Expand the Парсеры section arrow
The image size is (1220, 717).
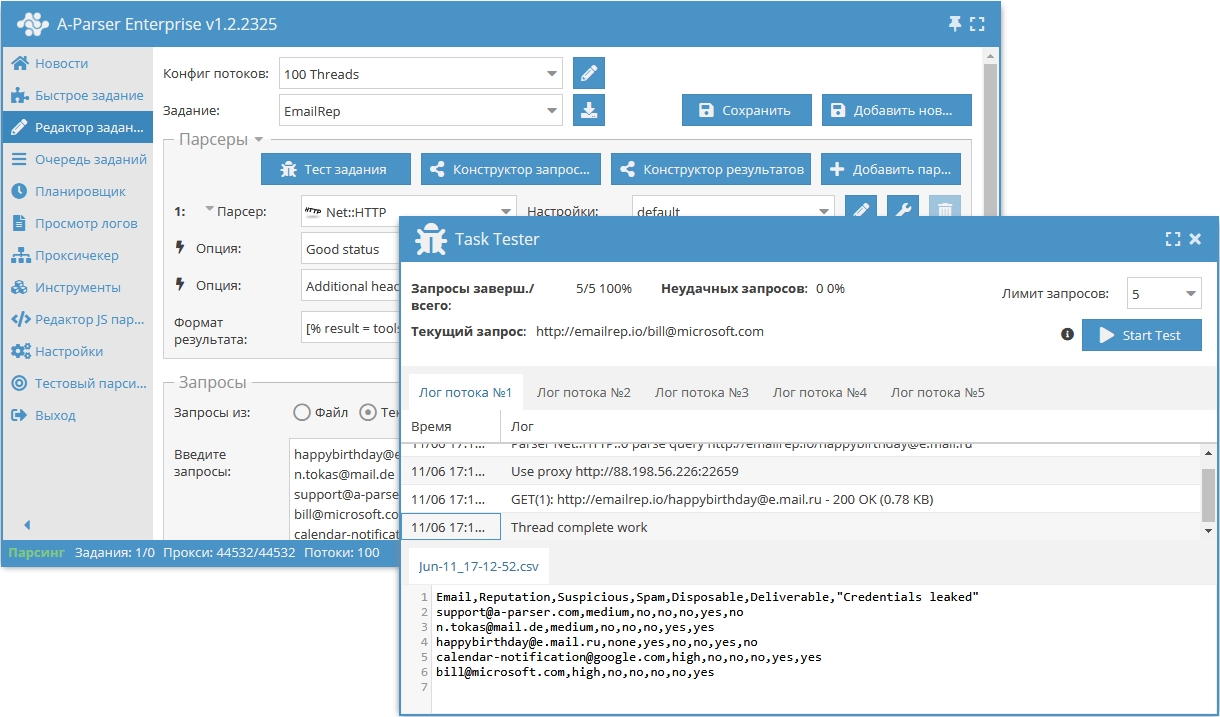258,140
